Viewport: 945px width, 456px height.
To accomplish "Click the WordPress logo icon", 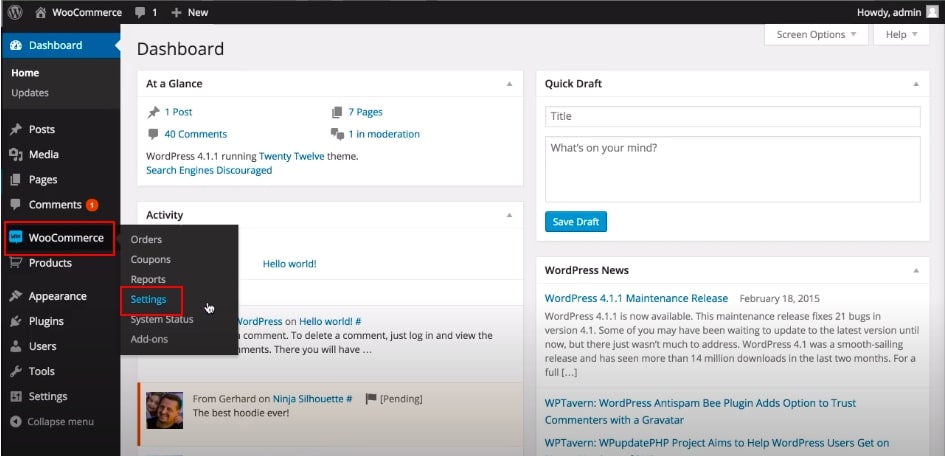I will pos(15,12).
